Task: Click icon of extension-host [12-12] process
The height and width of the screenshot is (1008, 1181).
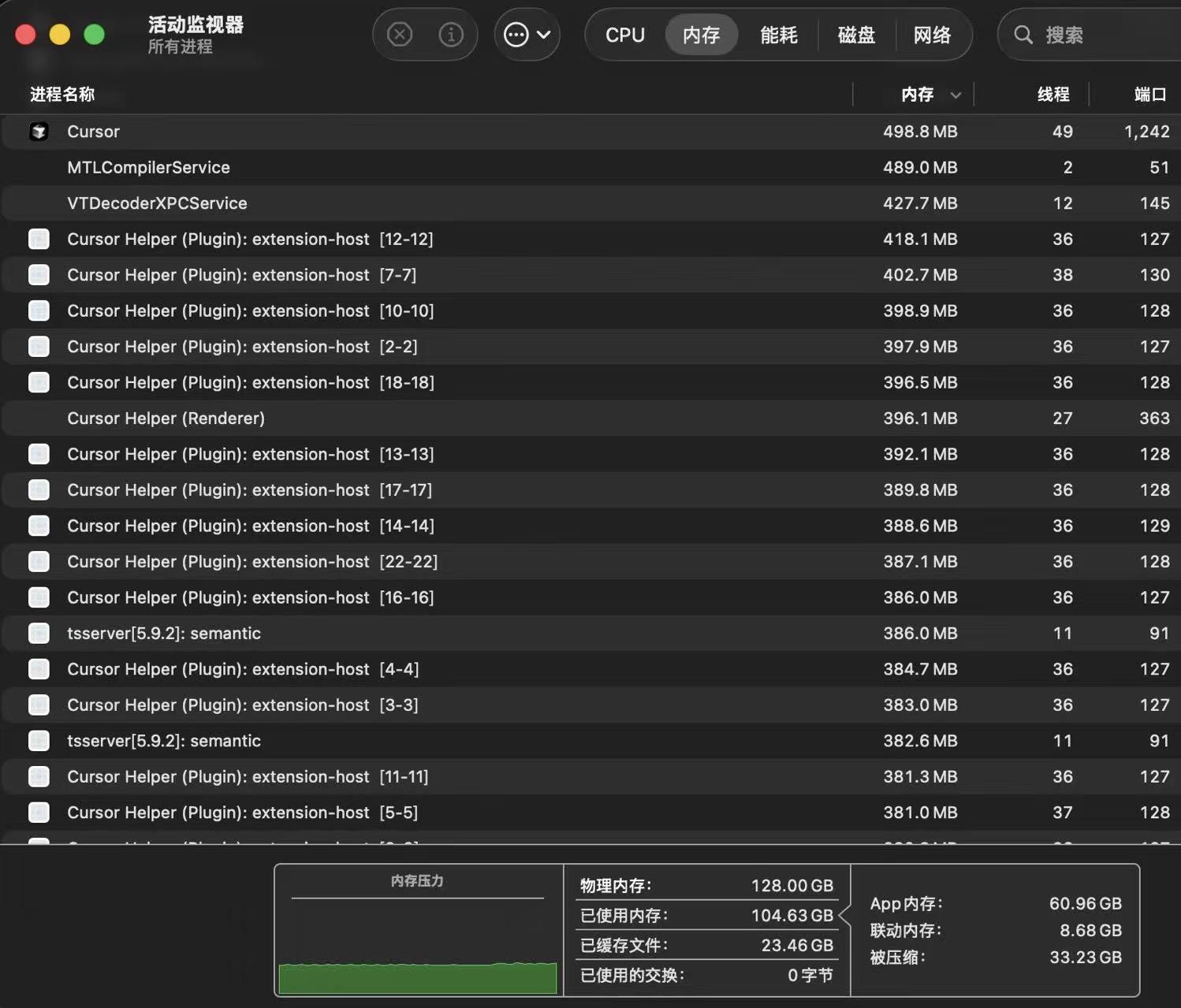Action: (39, 239)
